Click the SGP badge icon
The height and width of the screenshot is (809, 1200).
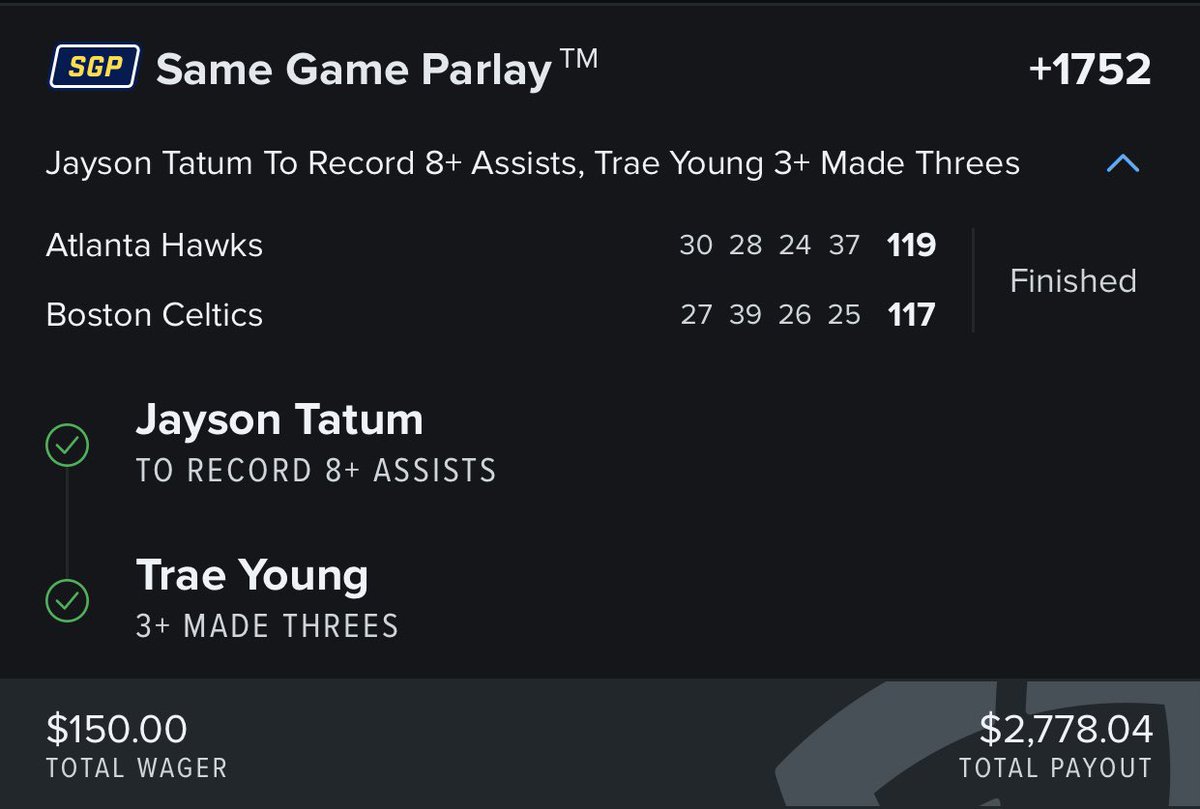tap(93, 70)
